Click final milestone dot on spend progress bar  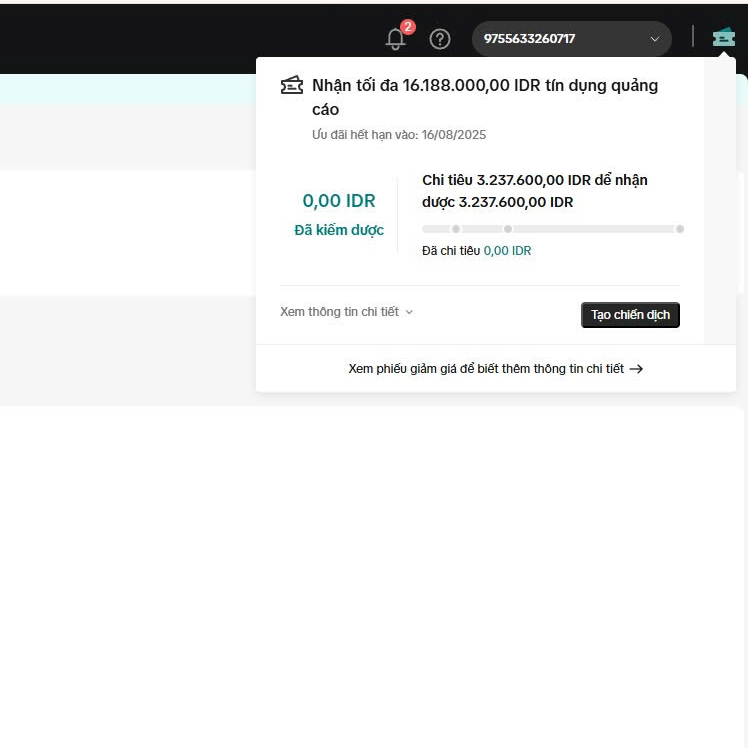coord(680,229)
